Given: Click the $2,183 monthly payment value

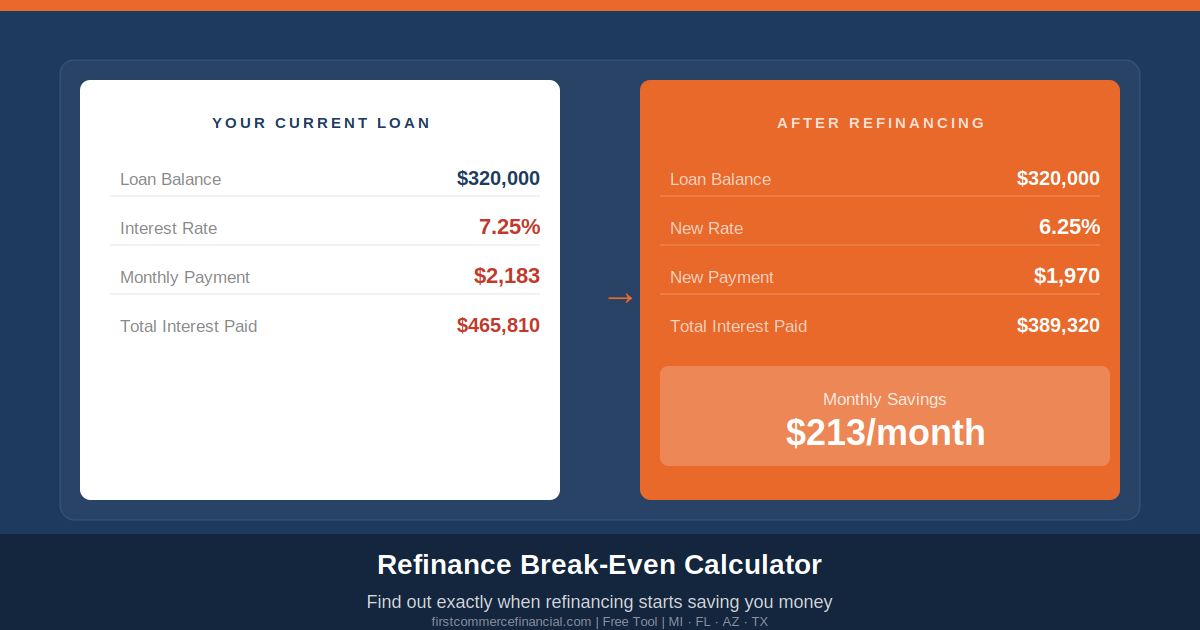Looking at the screenshot, I should click(506, 276).
